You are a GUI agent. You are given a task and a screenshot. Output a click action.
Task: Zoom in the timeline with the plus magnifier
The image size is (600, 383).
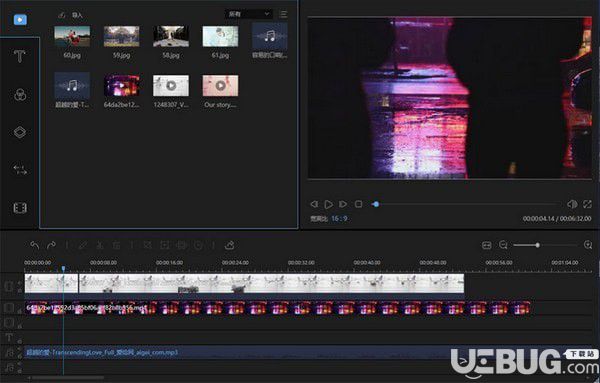pyautogui.click(x=588, y=245)
